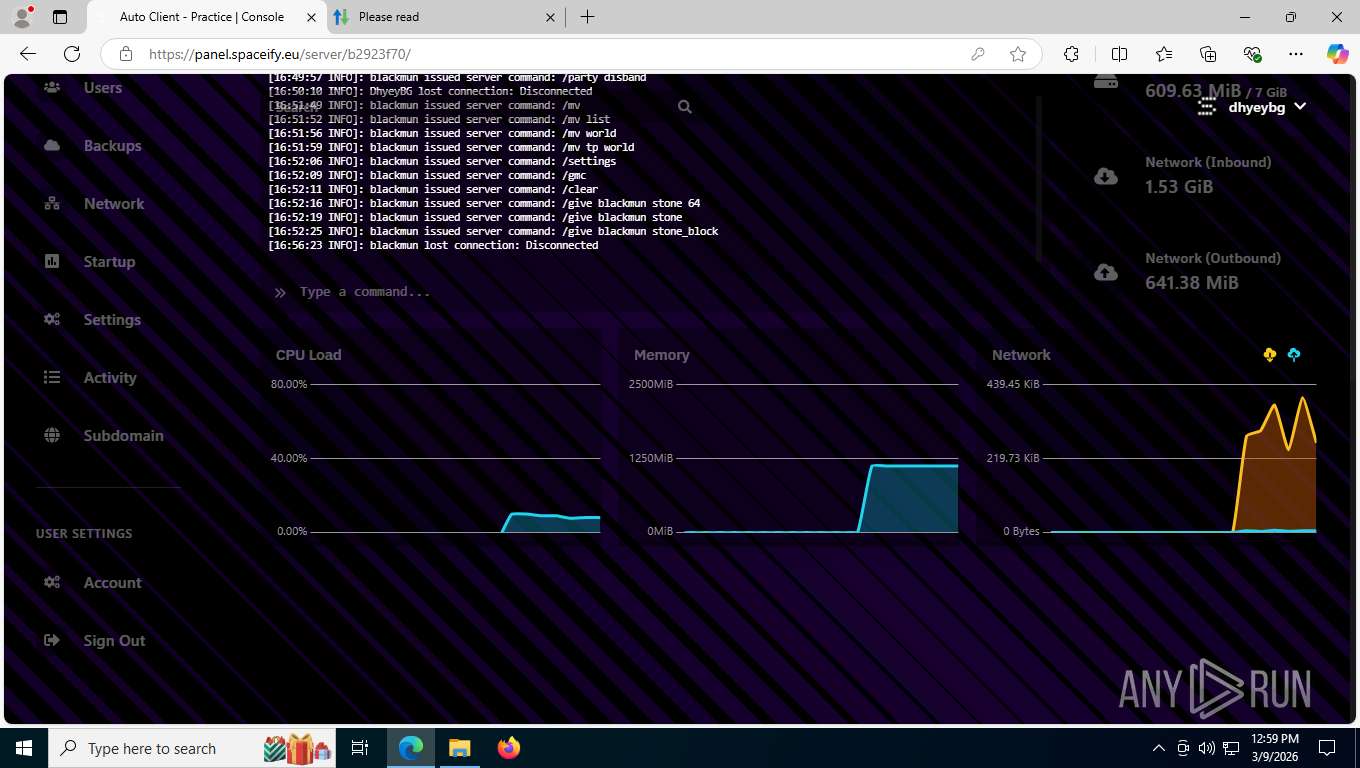Open the notifications center icon
Image resolution: width=1360 pixels, height=768 pixels.
point(1327,748)
